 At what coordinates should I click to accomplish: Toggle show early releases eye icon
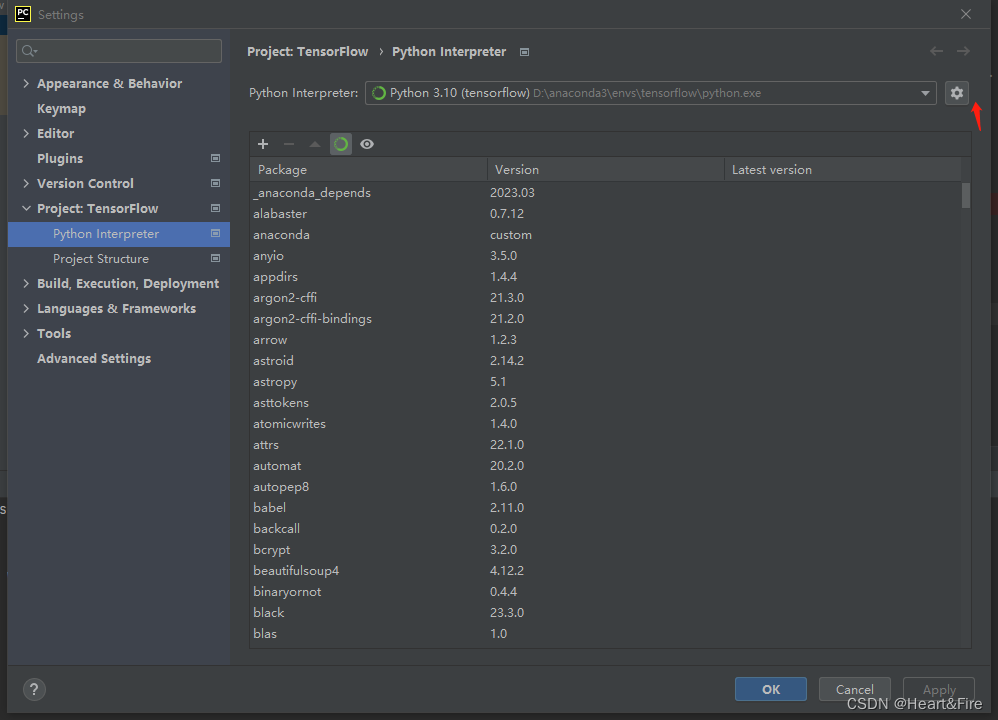[x=367, y=144]
